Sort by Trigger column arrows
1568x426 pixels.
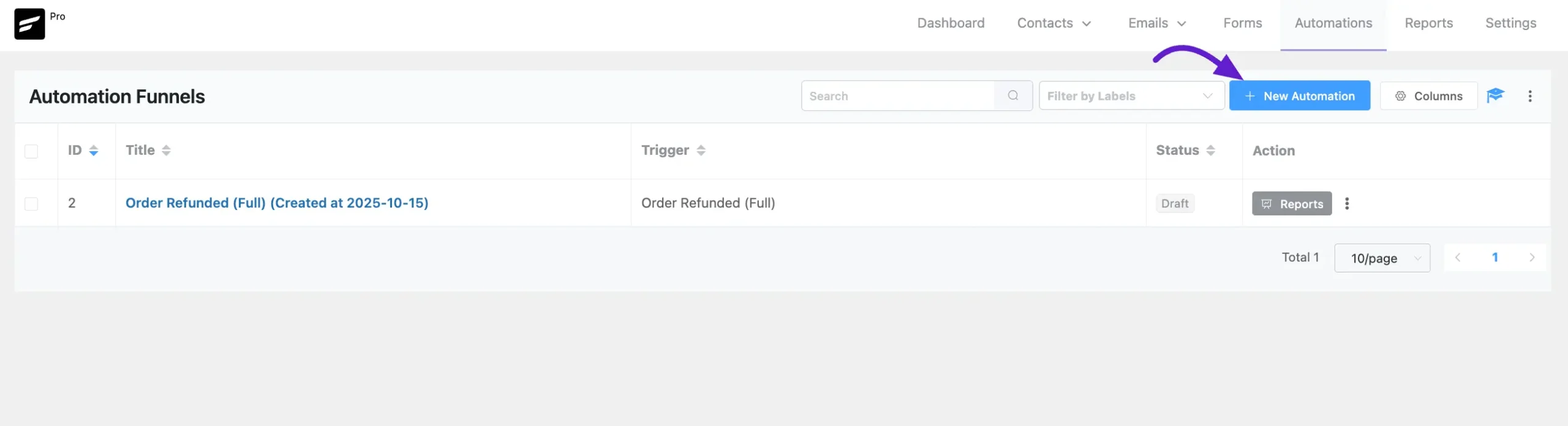[x=701, y=151]
